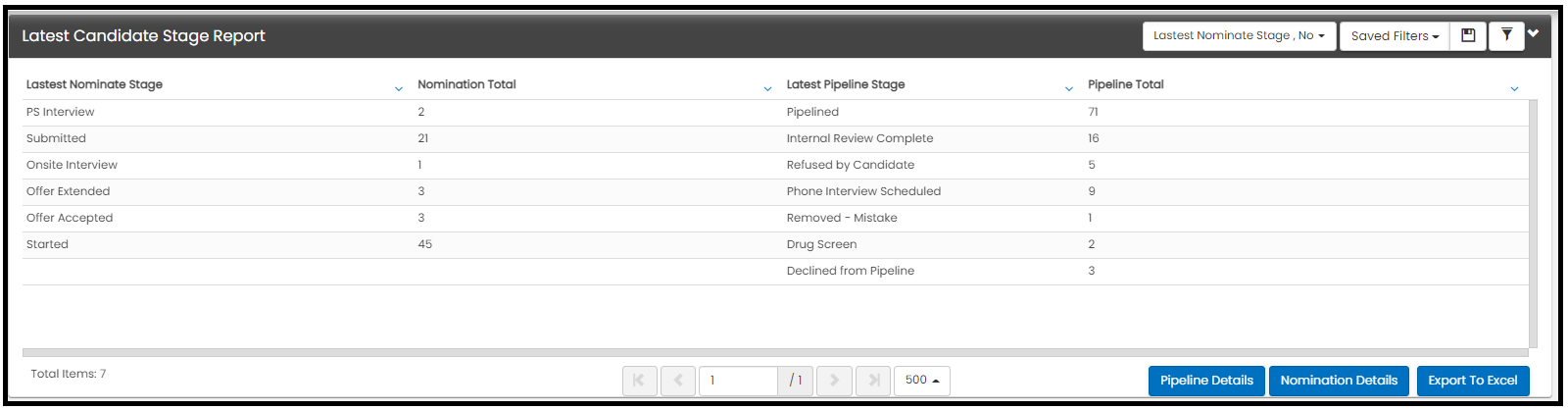Viewport: 1568px width, 410px height.
Task: Click the save filter floppy disk icon
Action: coord(1468,35)
